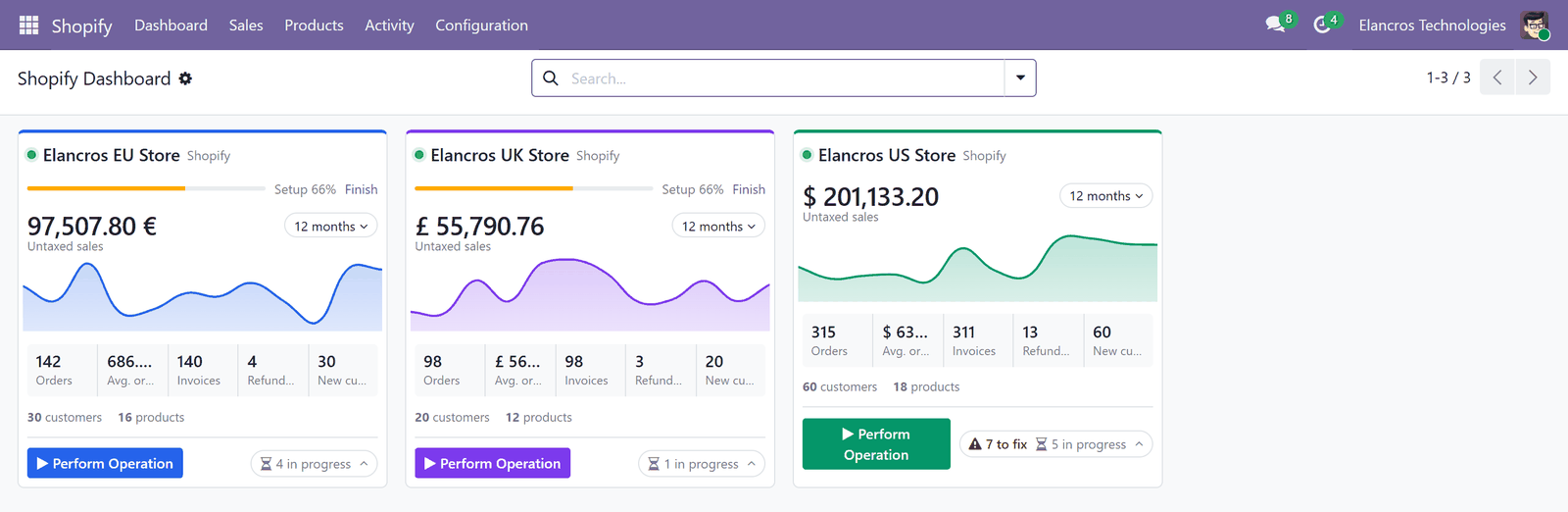Open the Activity menu
Screen dimensions: 1568x512
coord(389,26)
